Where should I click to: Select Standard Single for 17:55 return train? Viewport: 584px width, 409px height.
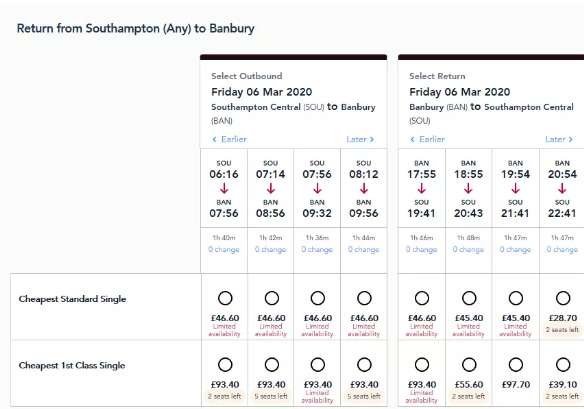point(422,298)
